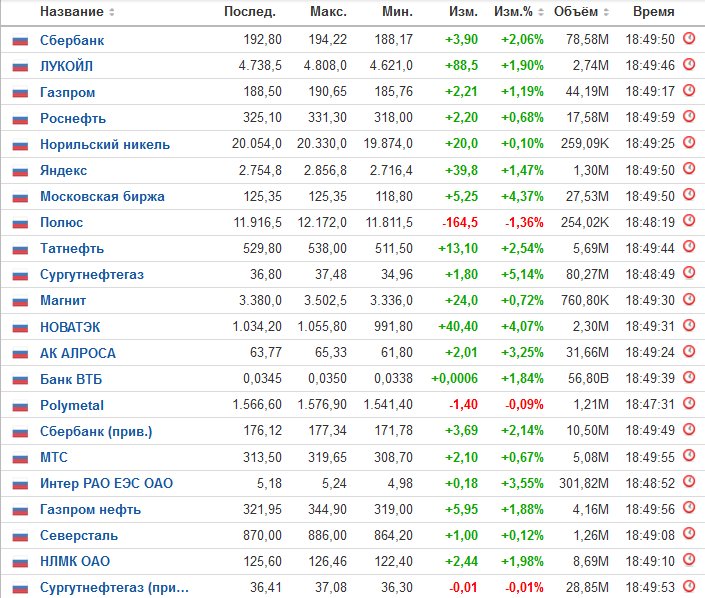Image resolution: width=705 pixels, height=598 pixels.
Task: Select the percent change +5,14%
Action: pyautogui.click(x=522, y=274)
